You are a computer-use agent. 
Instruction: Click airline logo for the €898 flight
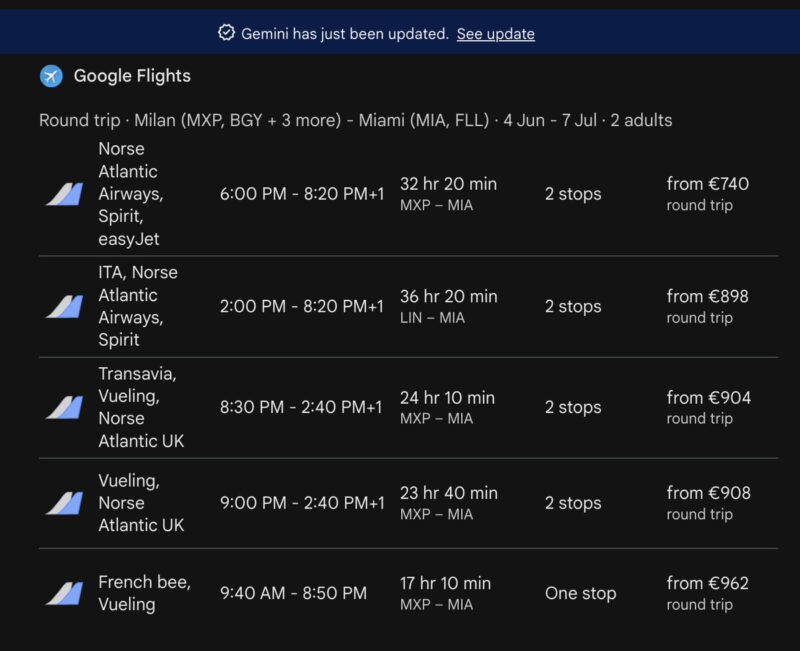(x=64, y=306)
